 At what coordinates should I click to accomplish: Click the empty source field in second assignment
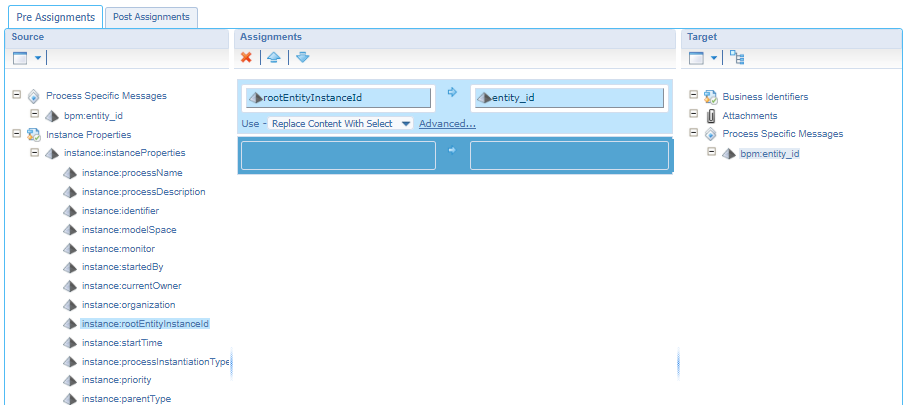click(338, 155)
